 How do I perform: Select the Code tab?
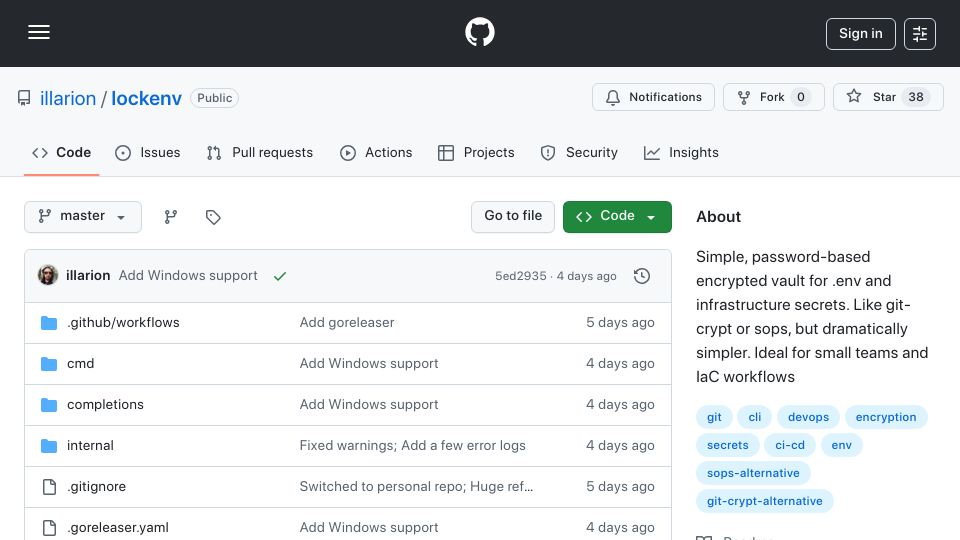61,152
